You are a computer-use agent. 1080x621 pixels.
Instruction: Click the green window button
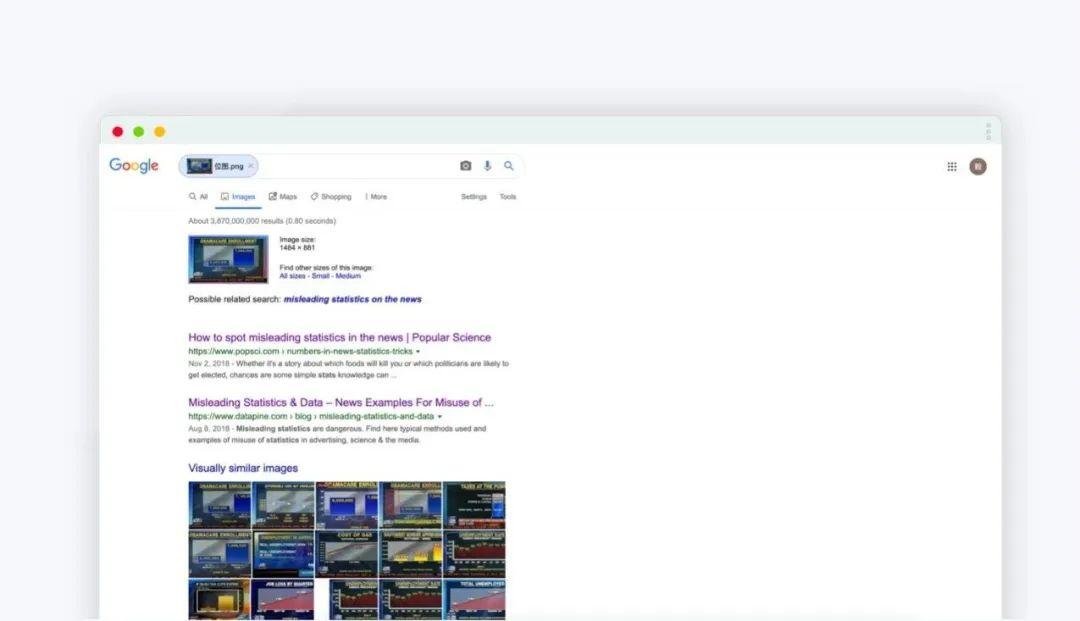coord(138,131)
